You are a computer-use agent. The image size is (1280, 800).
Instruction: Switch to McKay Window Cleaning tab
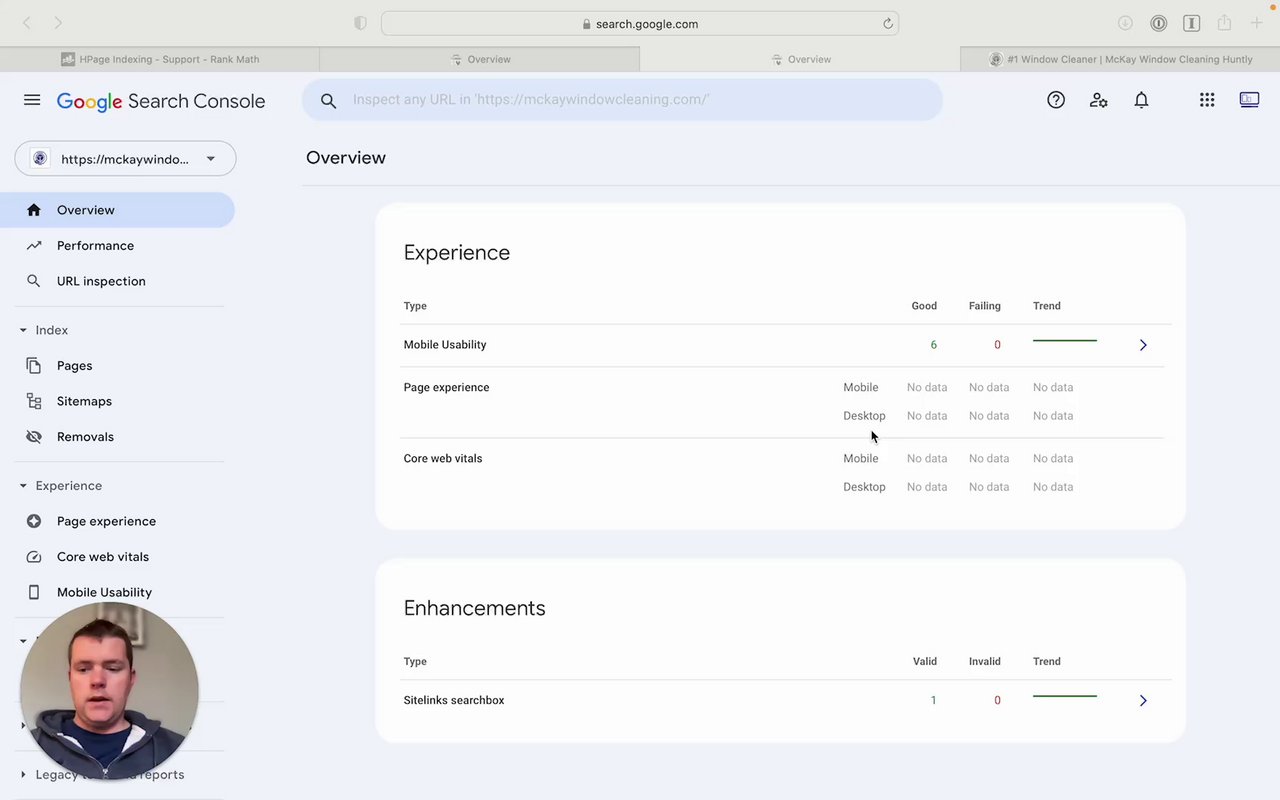click(x=1120, y=59)
